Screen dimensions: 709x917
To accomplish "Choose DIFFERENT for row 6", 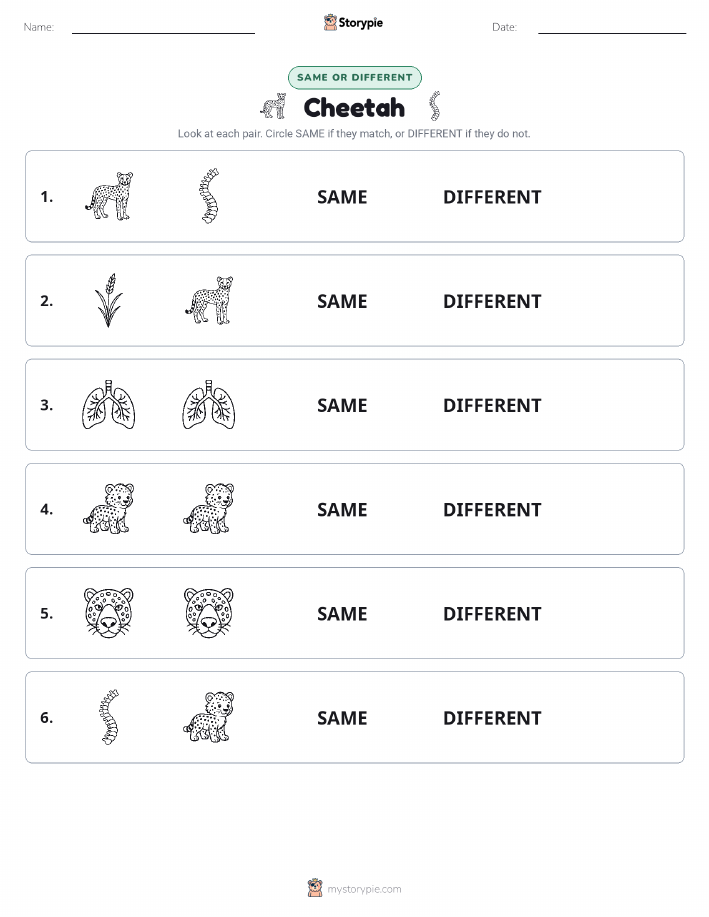I will (x=492, y=718).
